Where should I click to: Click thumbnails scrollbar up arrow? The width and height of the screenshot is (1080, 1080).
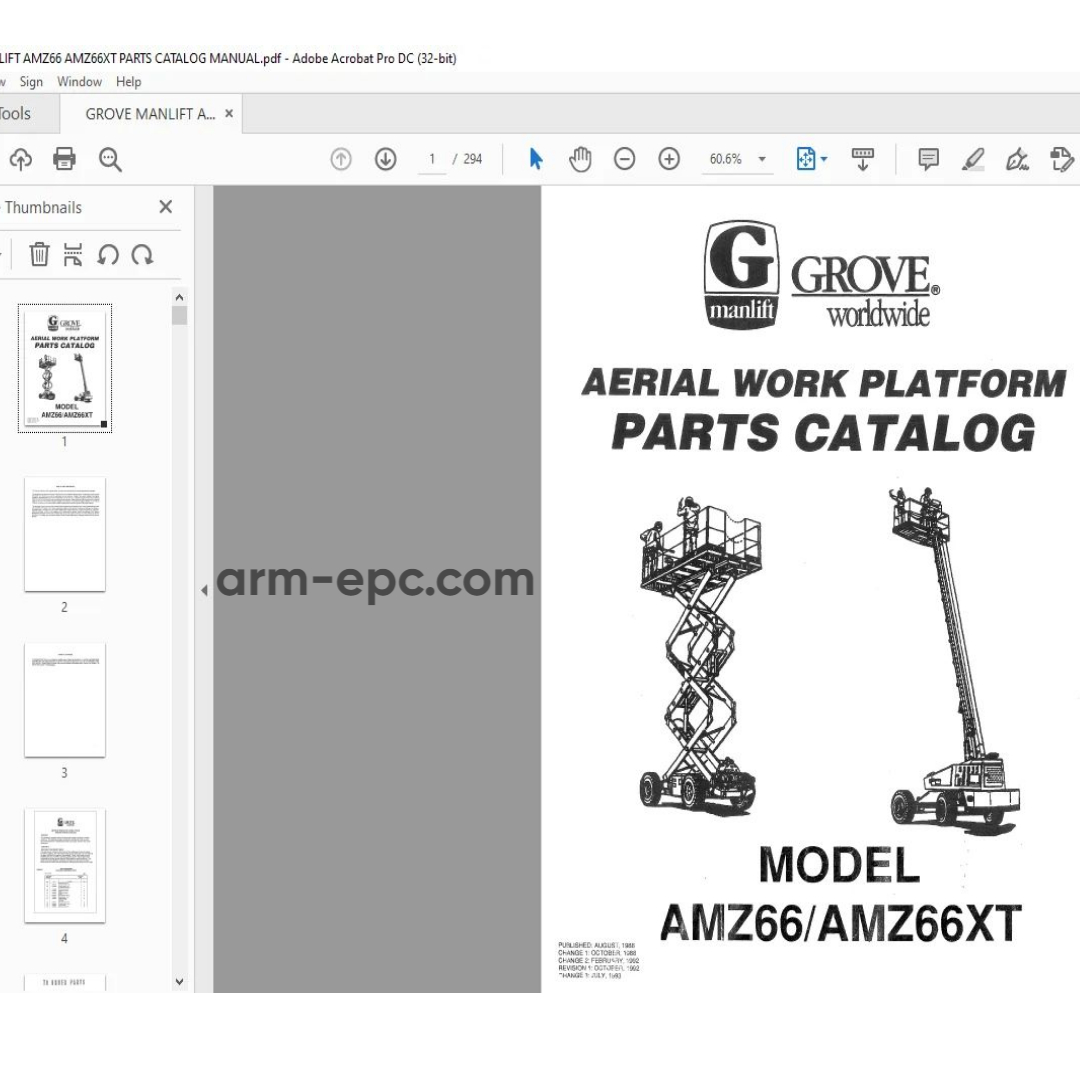tap(180, 298)
